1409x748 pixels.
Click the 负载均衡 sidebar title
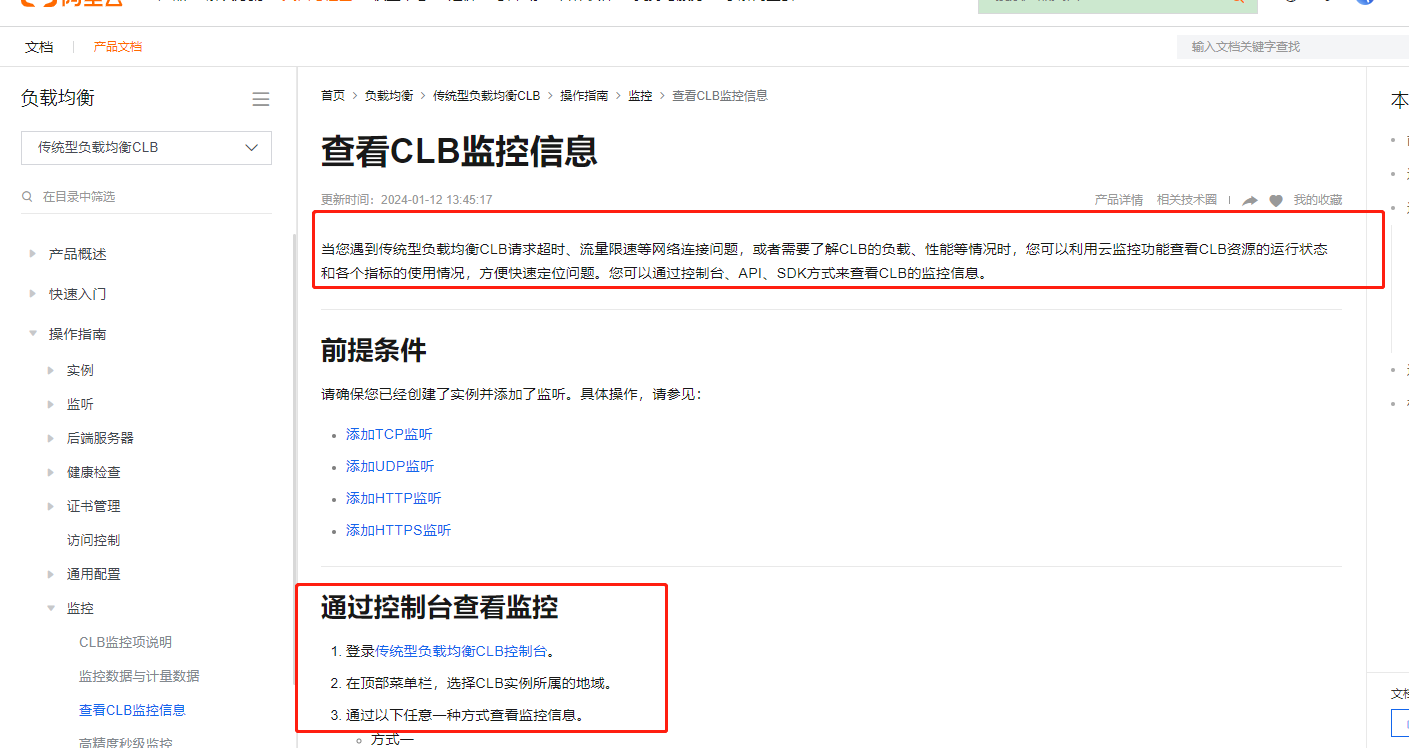[58, 98]
